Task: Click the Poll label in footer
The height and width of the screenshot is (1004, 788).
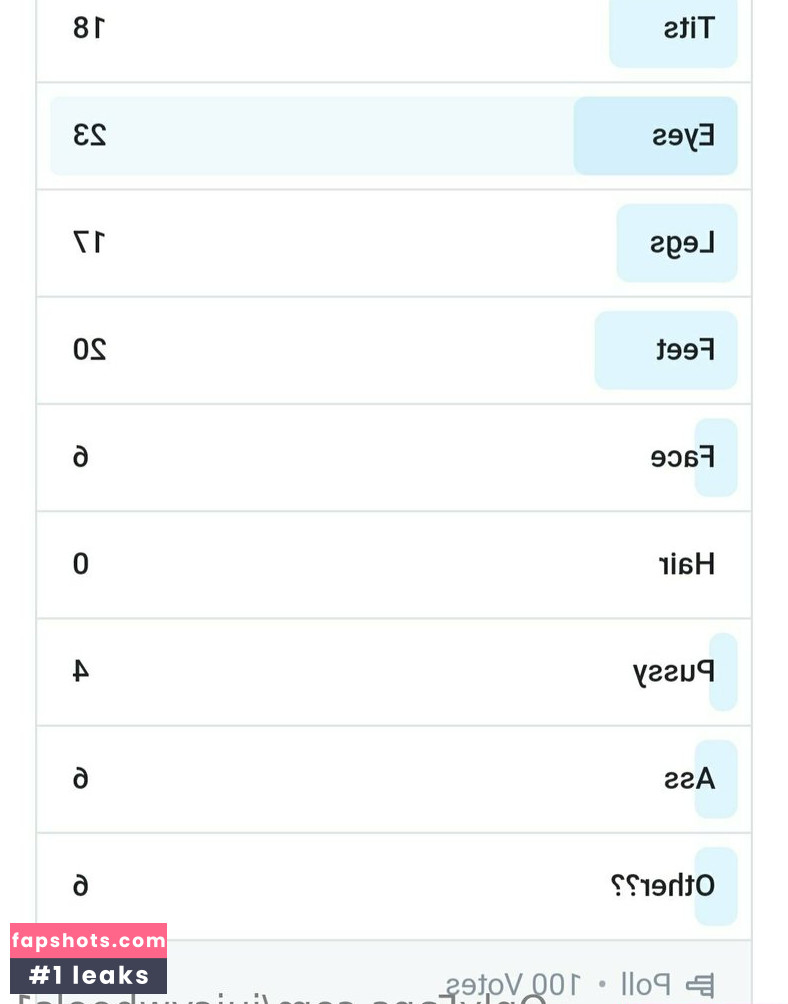Action: tap(645, 984)
